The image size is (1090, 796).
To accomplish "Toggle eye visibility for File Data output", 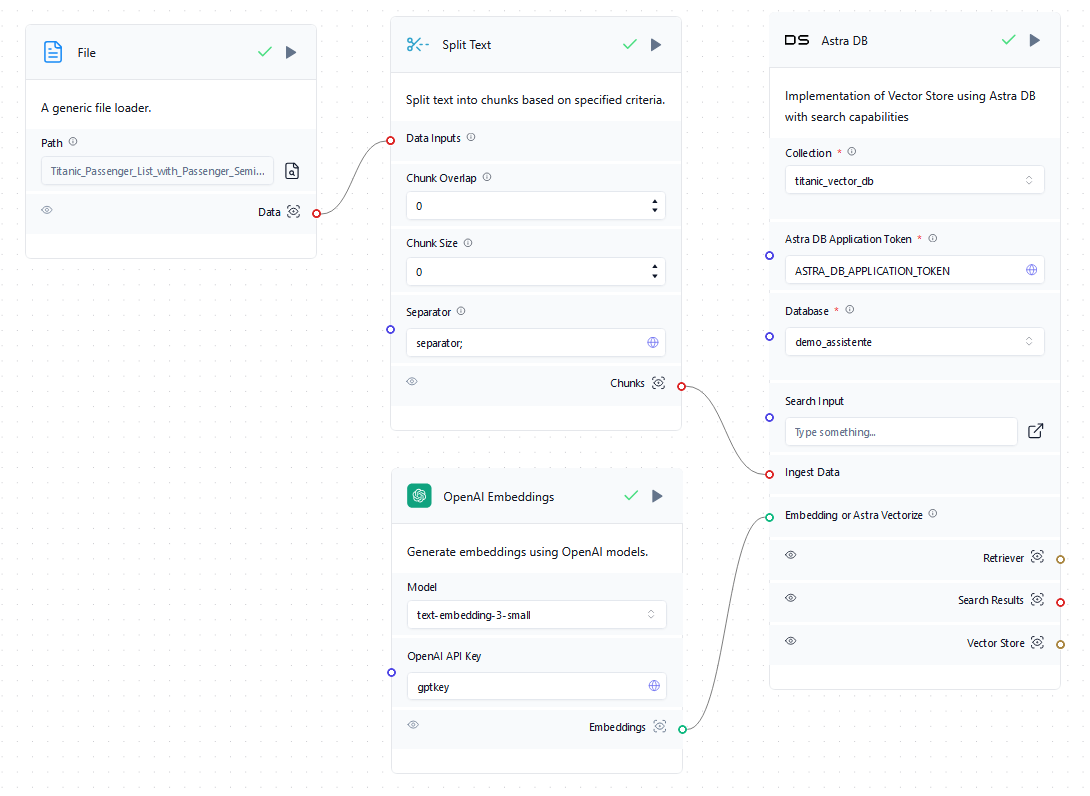I will pyautogui.click(x=47, y=210).
